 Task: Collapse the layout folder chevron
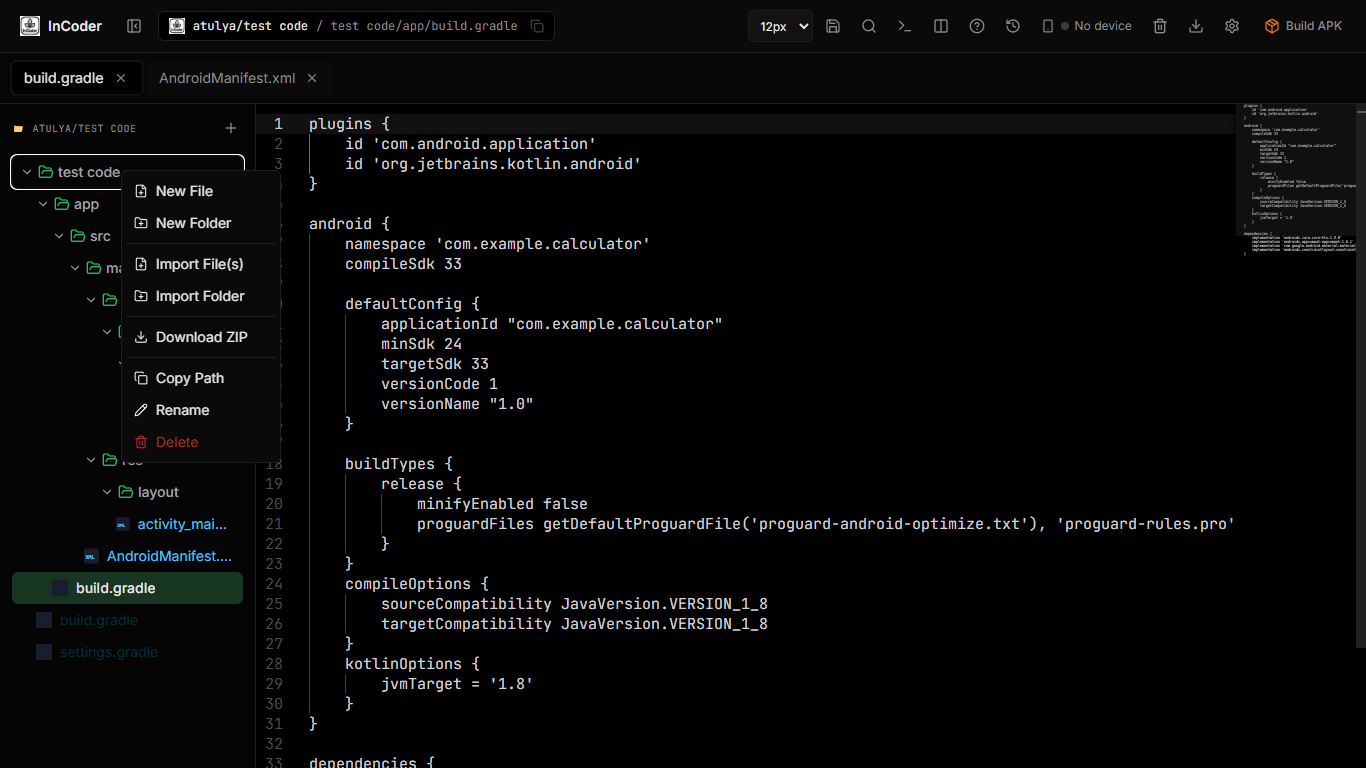pos(107,492)
